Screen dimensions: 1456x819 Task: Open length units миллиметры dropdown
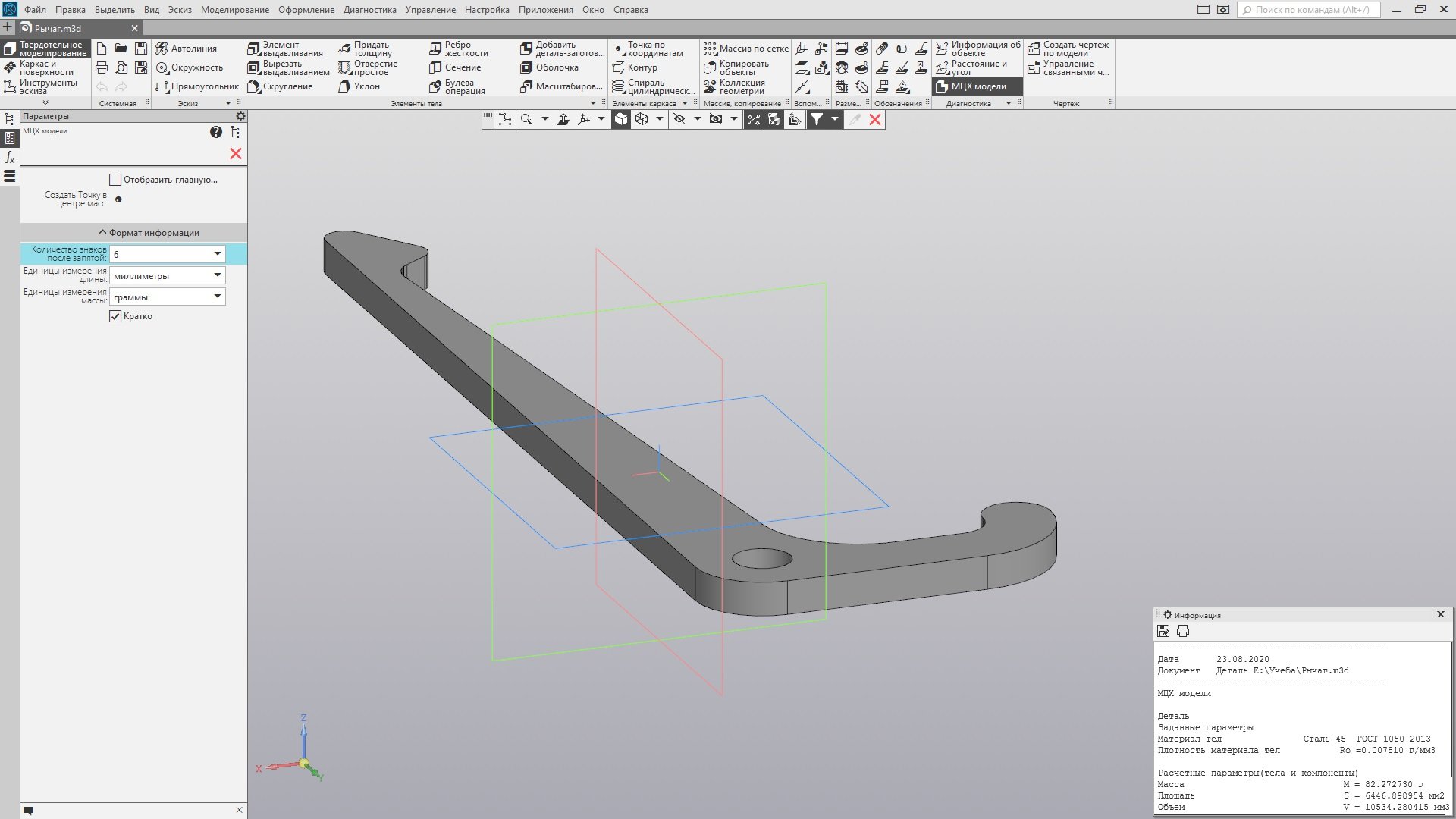(217, 275)
